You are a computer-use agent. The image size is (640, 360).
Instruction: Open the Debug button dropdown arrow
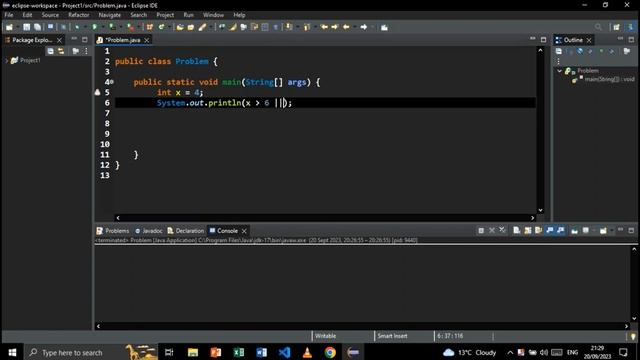(x=84, y=27)
